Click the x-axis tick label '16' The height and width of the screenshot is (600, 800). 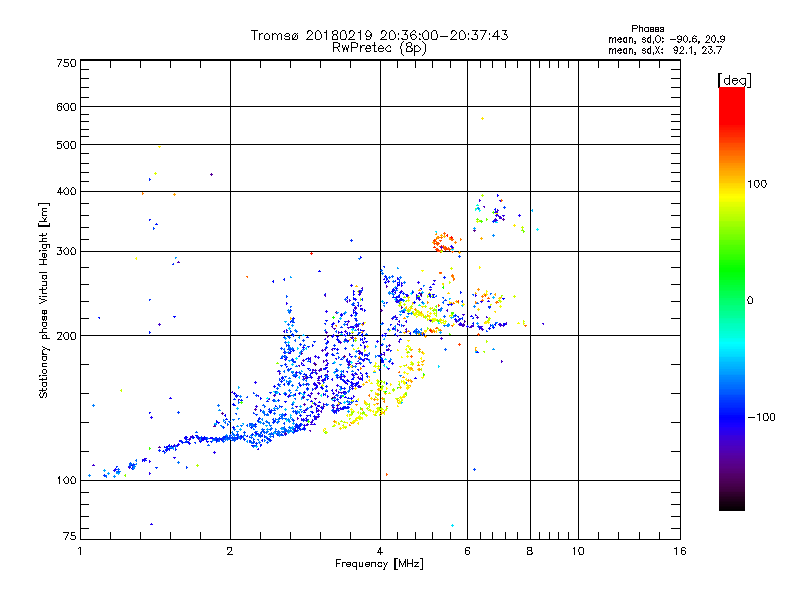(x=680, y=551)
